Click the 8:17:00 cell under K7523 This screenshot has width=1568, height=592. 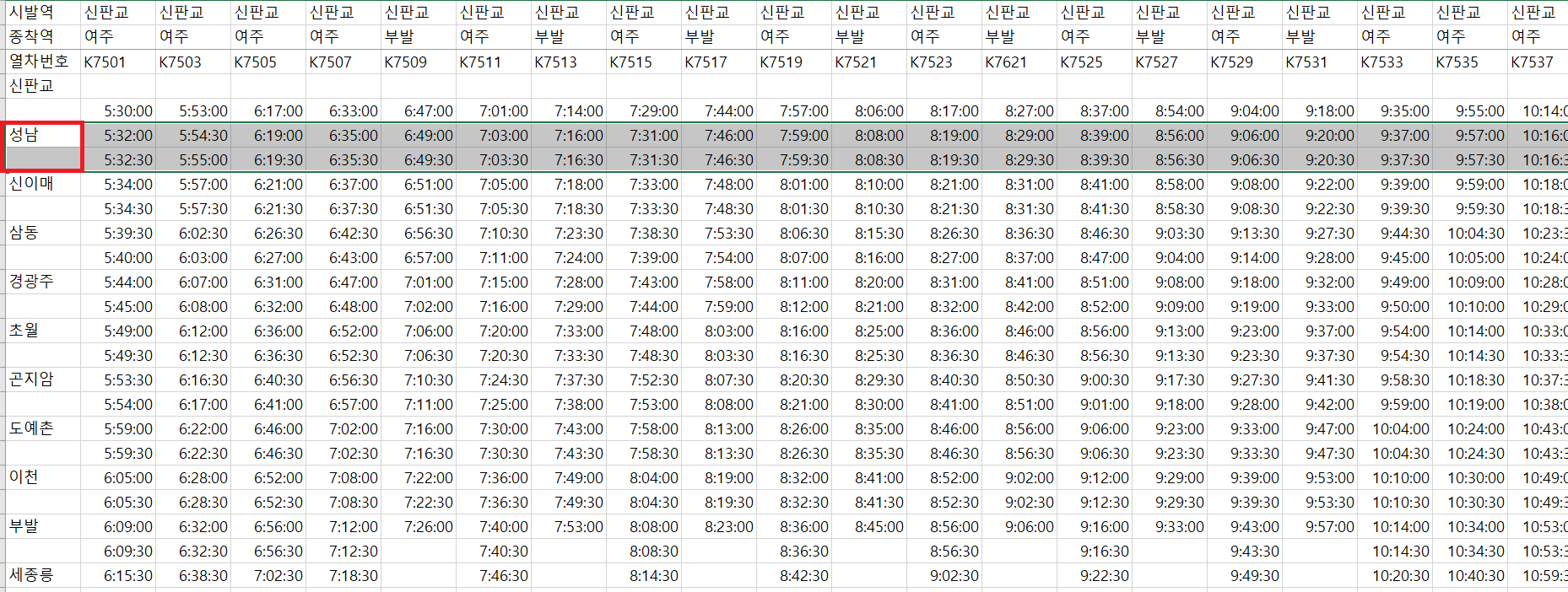click(x=944, y=110)
